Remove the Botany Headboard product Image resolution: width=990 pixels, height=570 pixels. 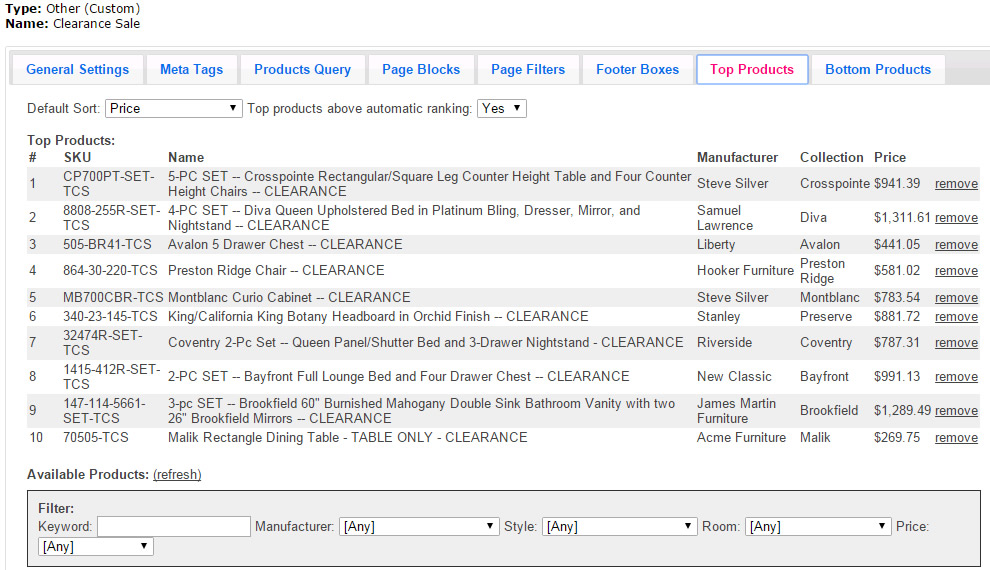point(956,317)
